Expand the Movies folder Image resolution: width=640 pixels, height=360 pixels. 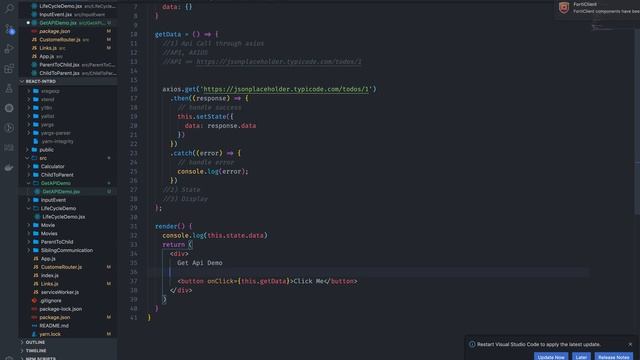(x=68, y=233)
